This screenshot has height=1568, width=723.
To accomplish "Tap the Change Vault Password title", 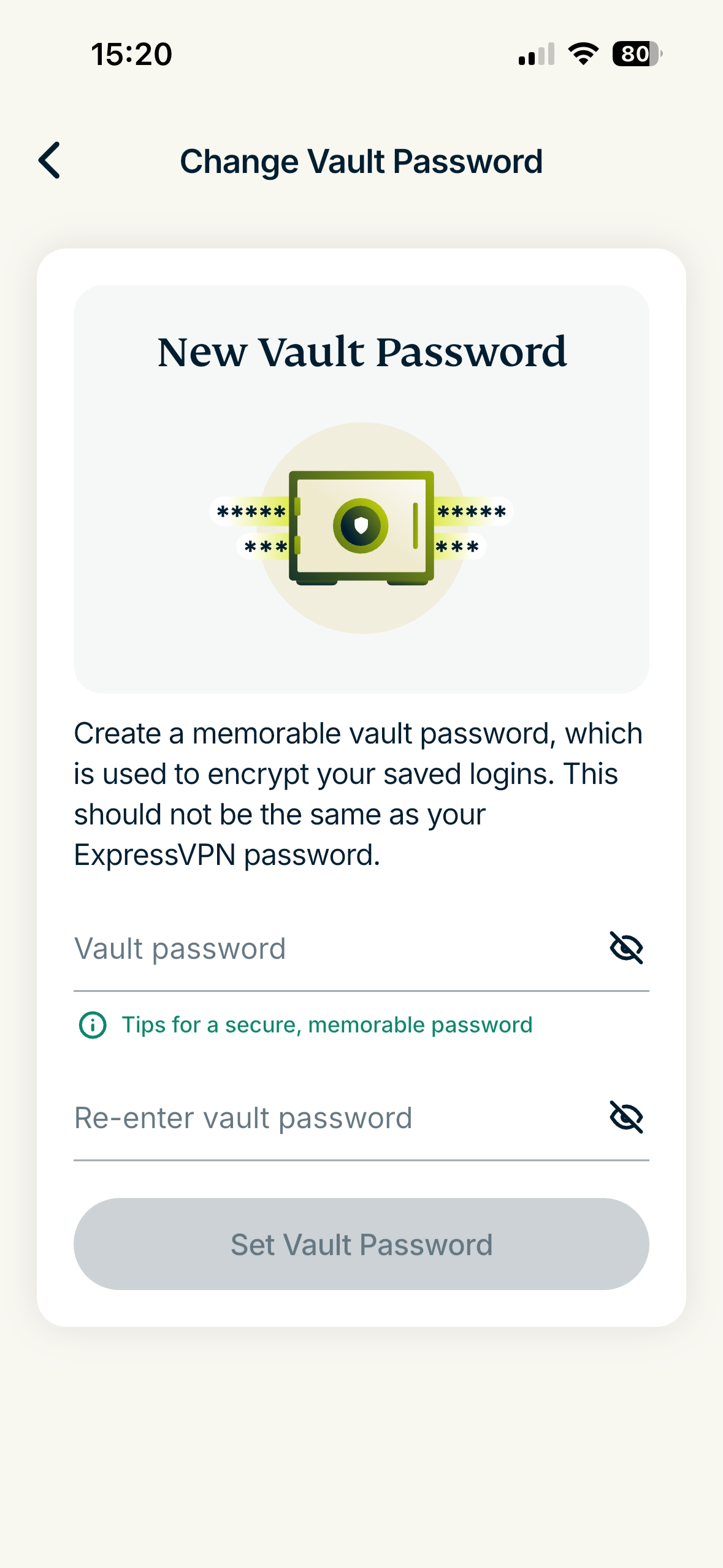I will click(x=361, y=161).
